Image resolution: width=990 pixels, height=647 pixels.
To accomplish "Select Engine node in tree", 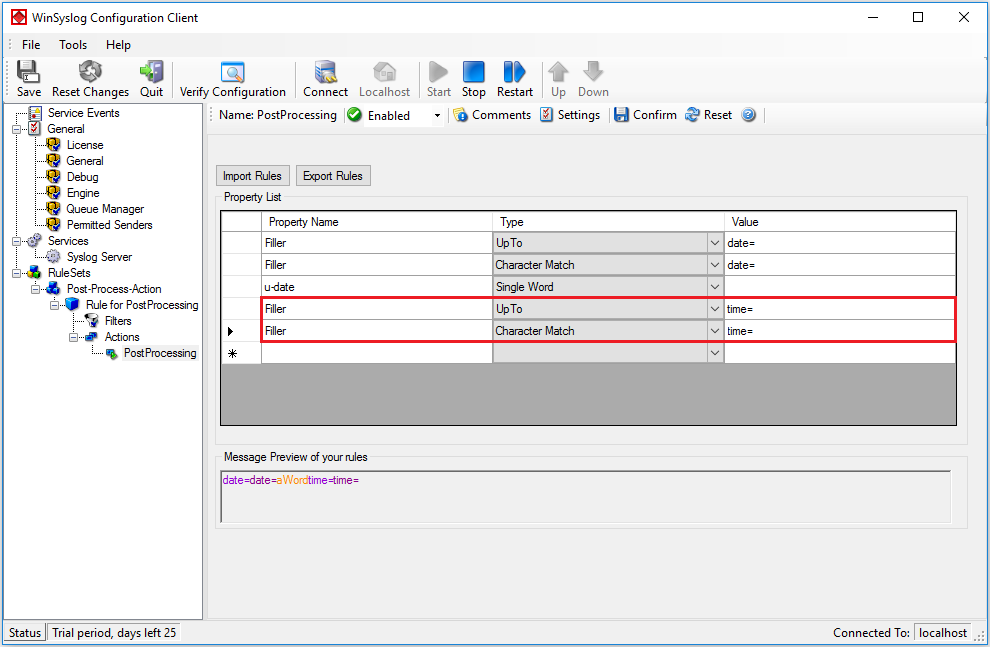I will [83, 193].
